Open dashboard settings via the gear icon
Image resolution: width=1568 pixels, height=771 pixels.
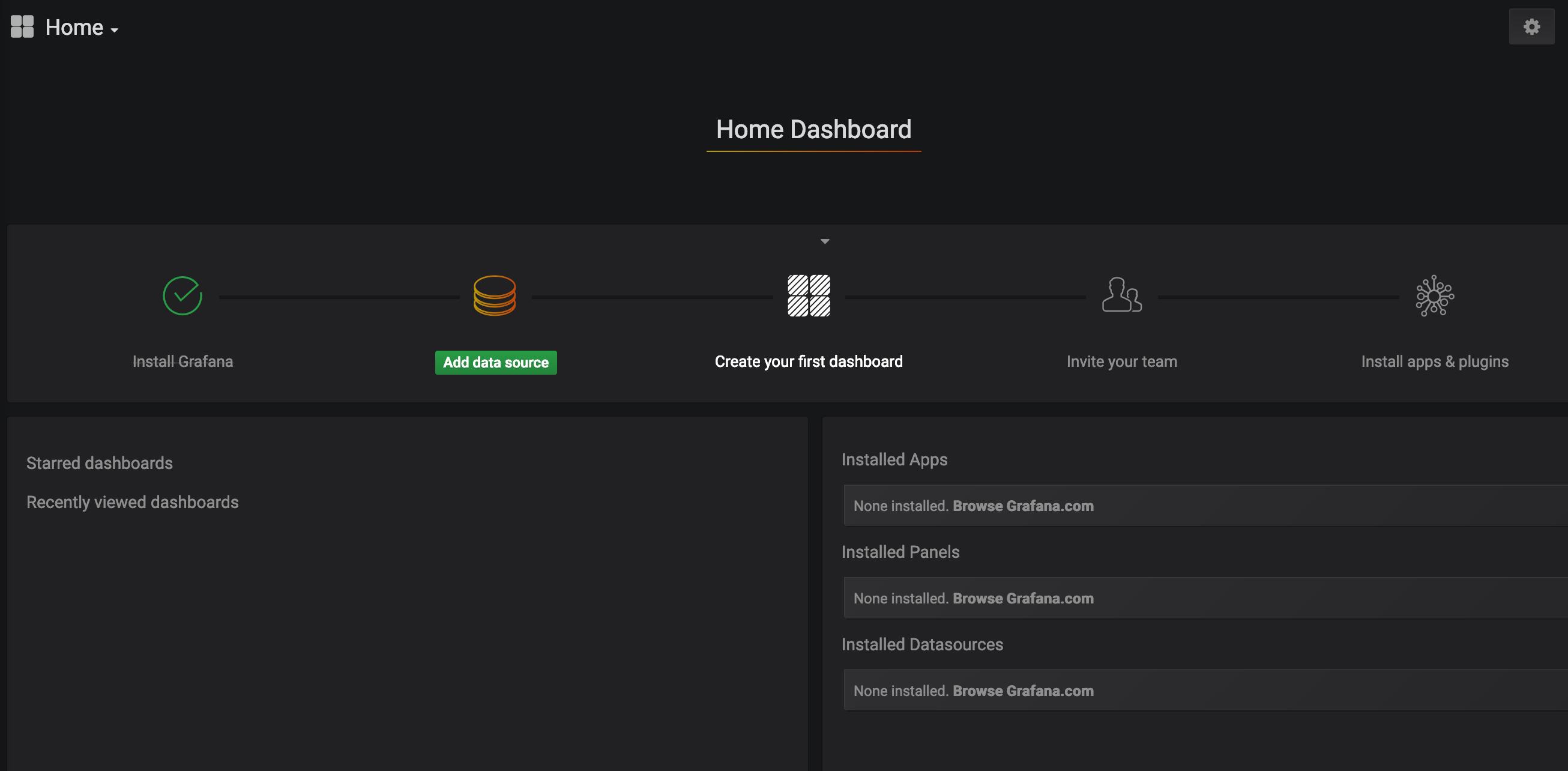[x=1531, y=26]
